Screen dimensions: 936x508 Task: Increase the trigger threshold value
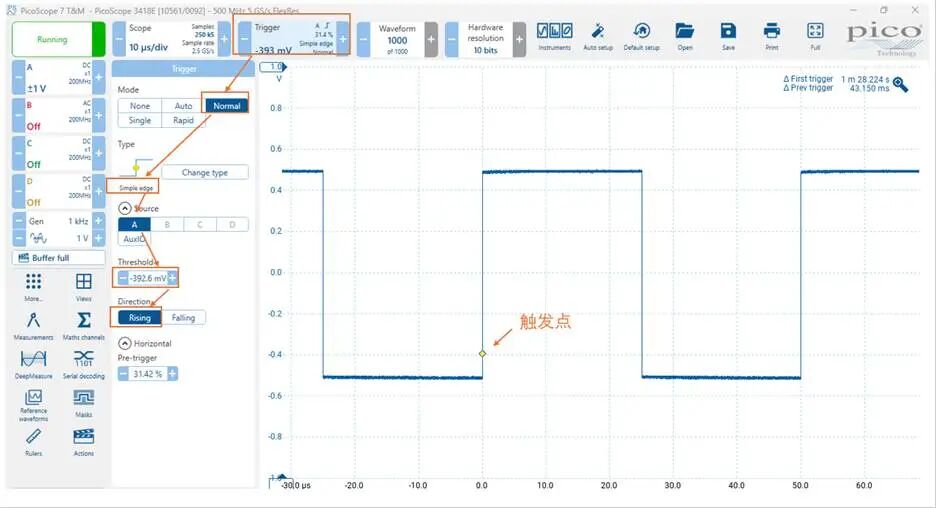coord(173,278)
